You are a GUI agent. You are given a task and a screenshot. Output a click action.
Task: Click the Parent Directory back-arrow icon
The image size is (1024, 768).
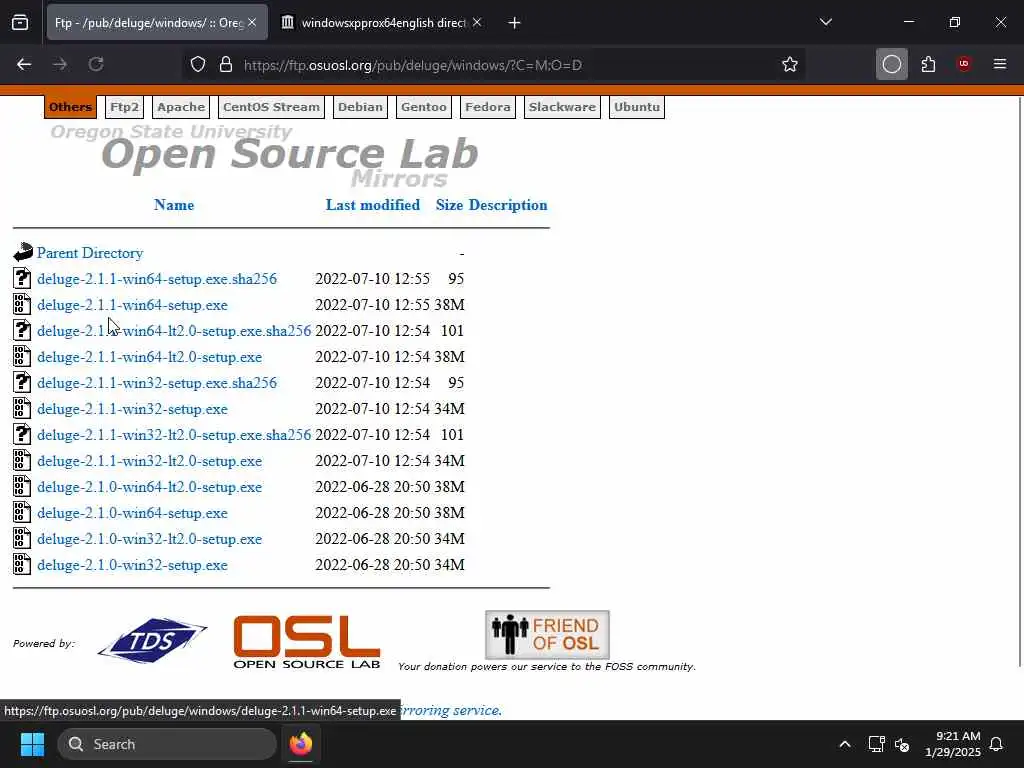22,252
